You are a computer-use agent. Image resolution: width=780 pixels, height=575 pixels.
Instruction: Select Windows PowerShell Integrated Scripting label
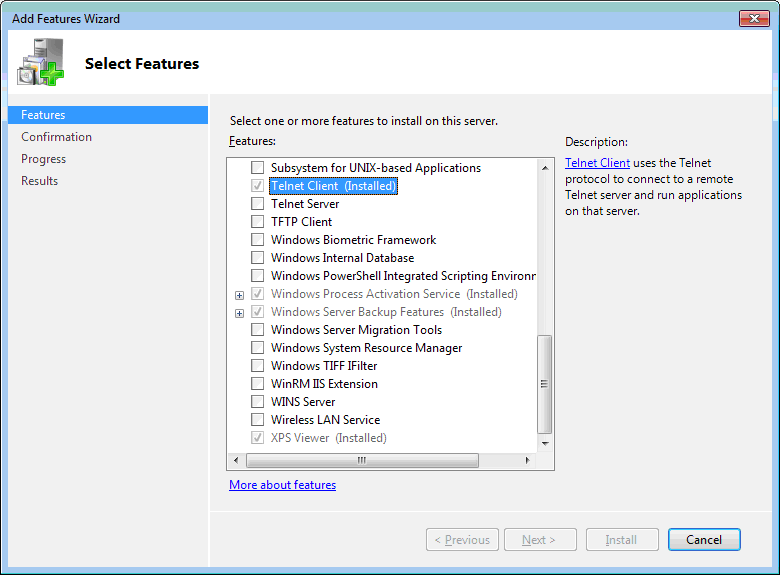click(403, 276)
